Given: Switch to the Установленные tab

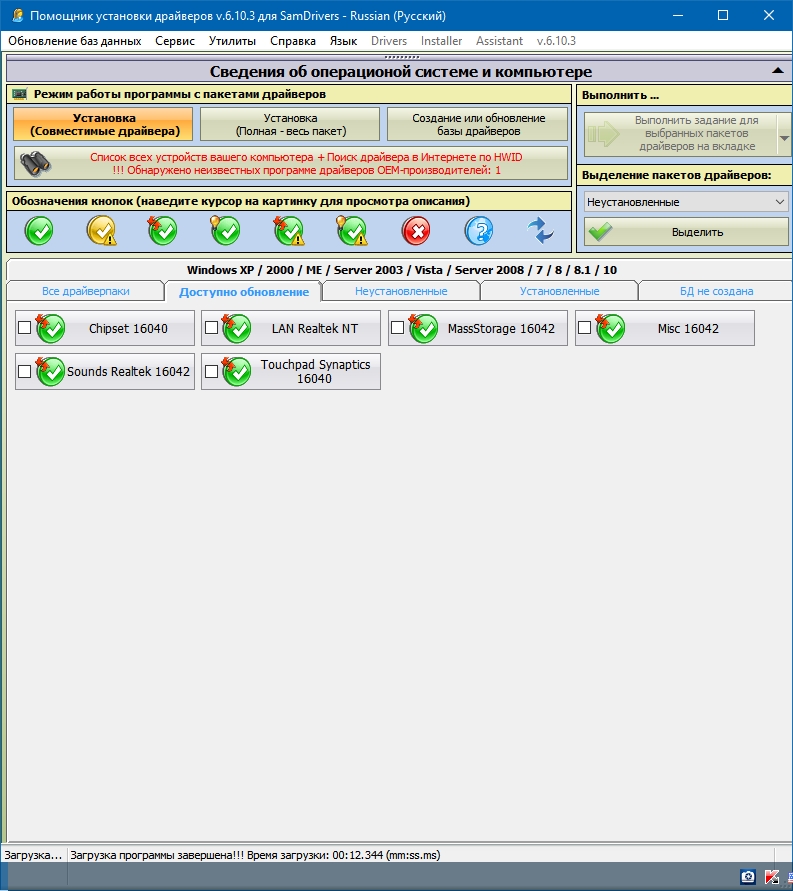Looking at the screenshot, I should [x=559, y=291].
